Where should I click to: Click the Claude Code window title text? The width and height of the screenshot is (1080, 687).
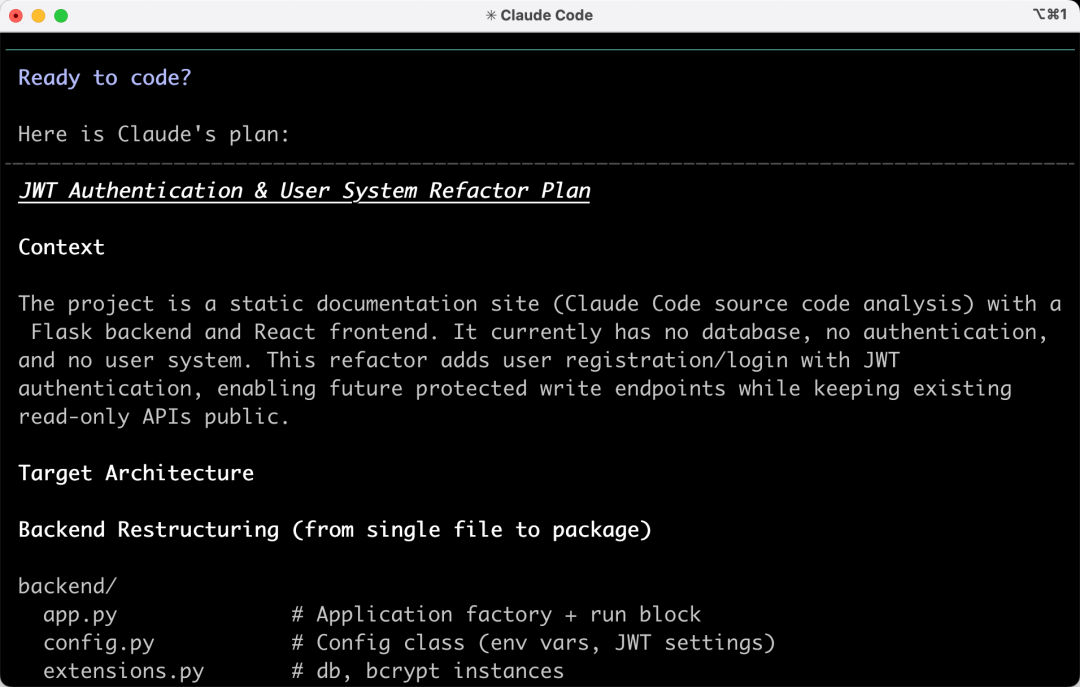point(546,15)
